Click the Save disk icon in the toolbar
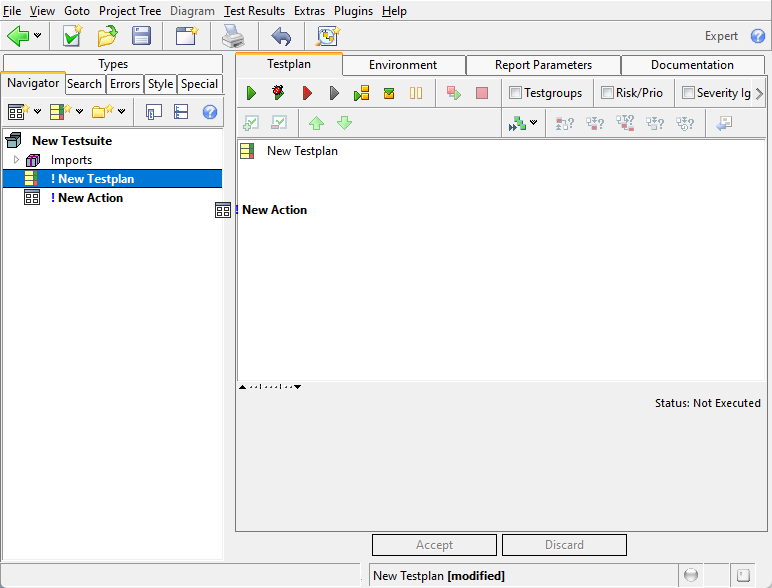Screen dimensions: 772x588 point(142,36)
